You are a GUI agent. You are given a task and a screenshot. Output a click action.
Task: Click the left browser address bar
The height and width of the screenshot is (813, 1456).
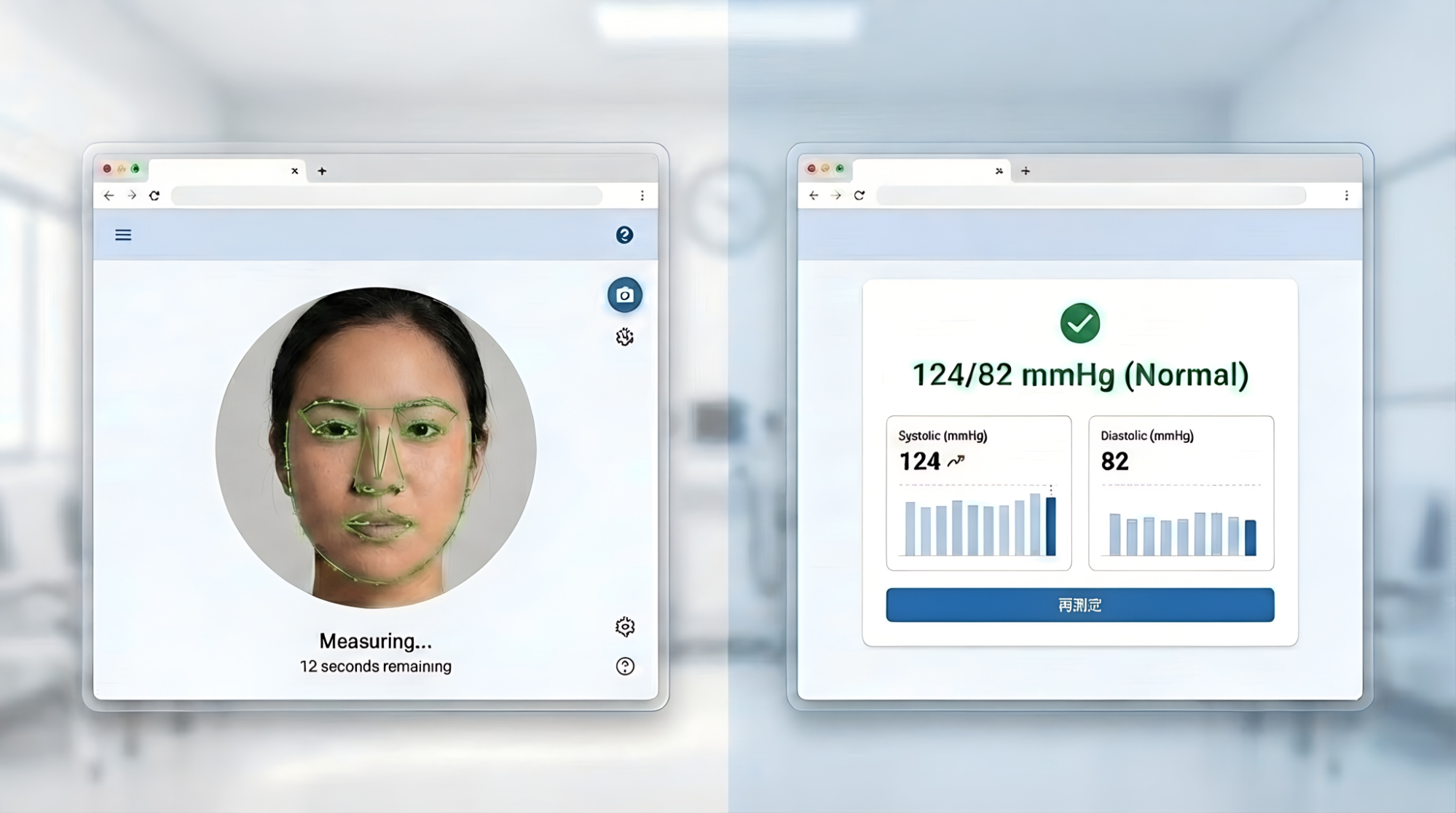386,195
